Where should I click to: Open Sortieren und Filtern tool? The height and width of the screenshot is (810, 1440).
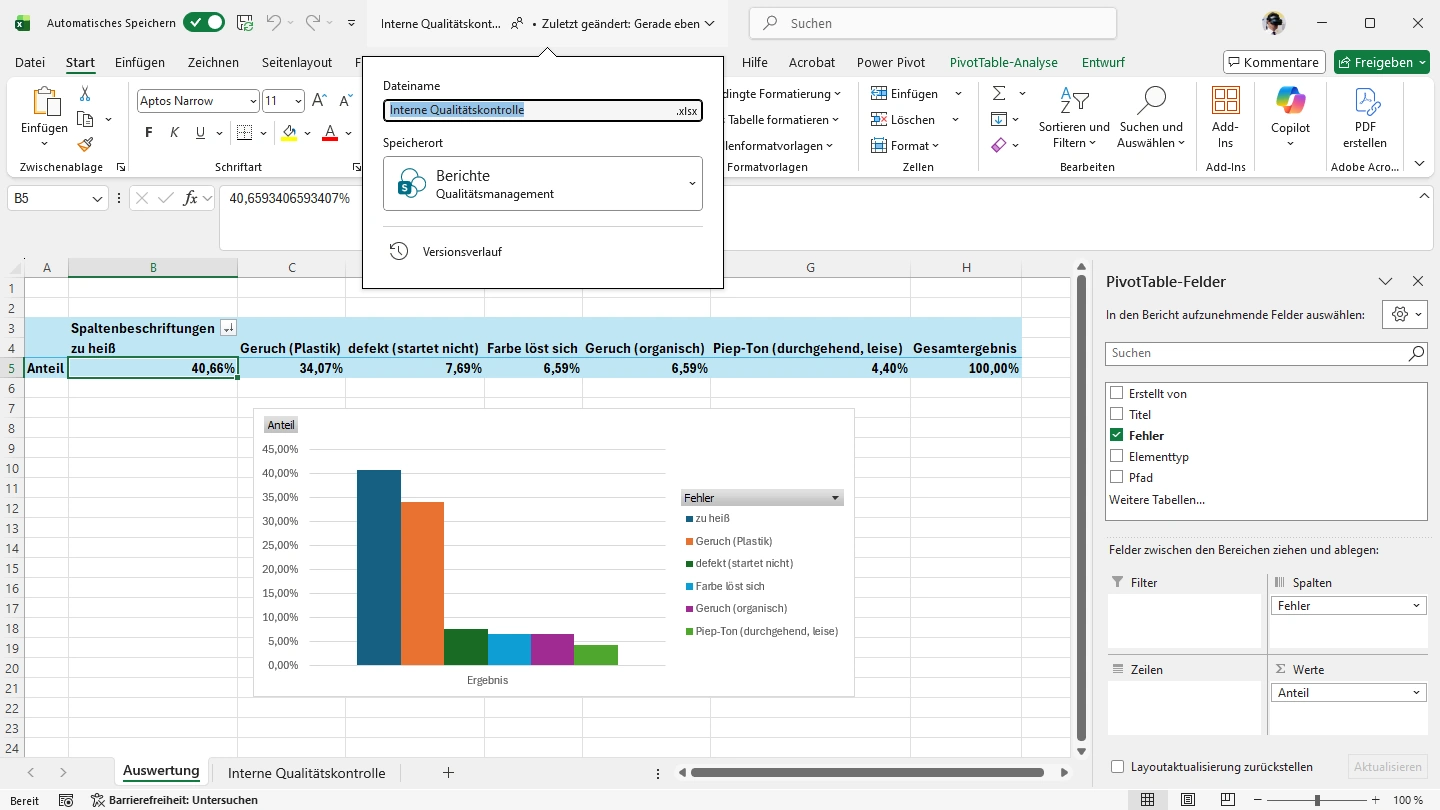coord(1074,116)
